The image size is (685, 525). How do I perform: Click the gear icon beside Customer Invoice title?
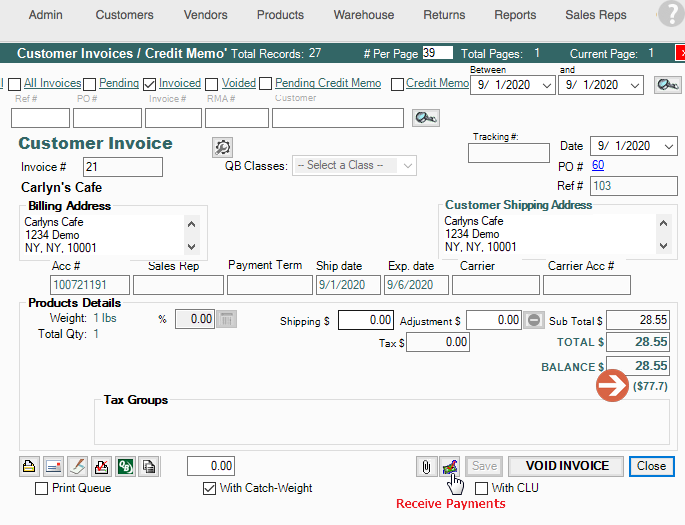(x=222, y=148)
